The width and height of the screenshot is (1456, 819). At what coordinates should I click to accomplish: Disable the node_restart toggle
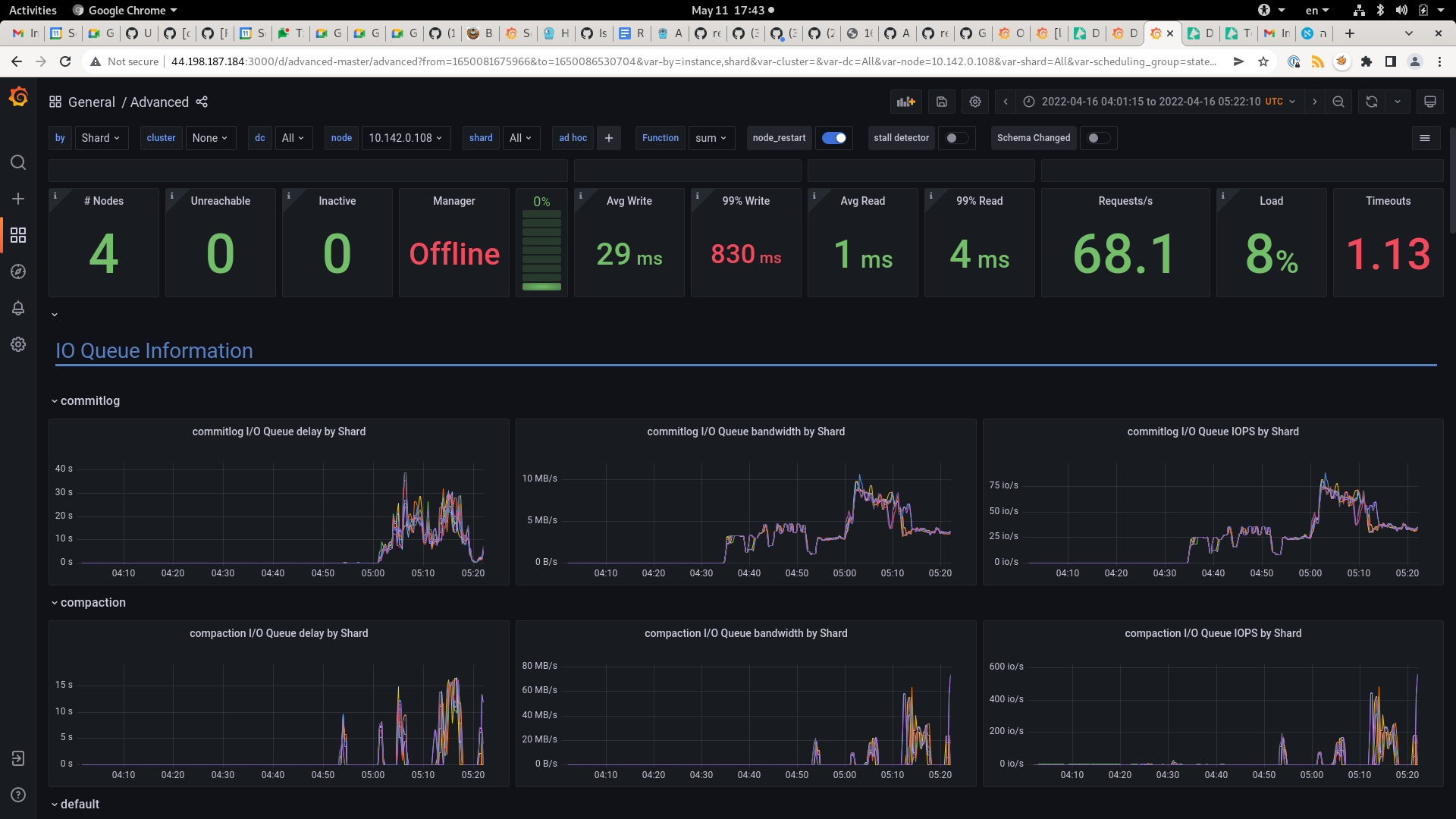click(x=834, y=138)
